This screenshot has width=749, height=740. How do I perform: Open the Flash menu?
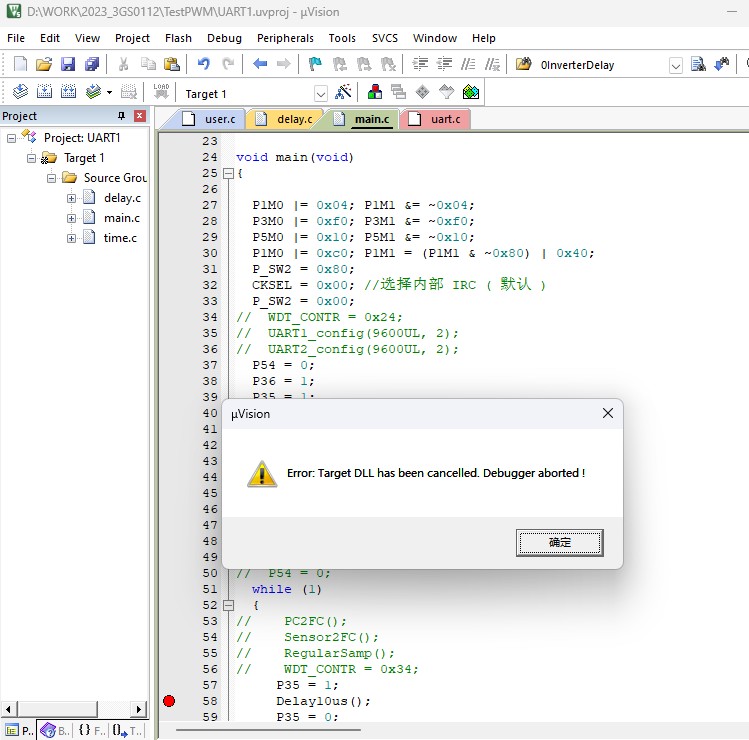(x=178, y=38)
